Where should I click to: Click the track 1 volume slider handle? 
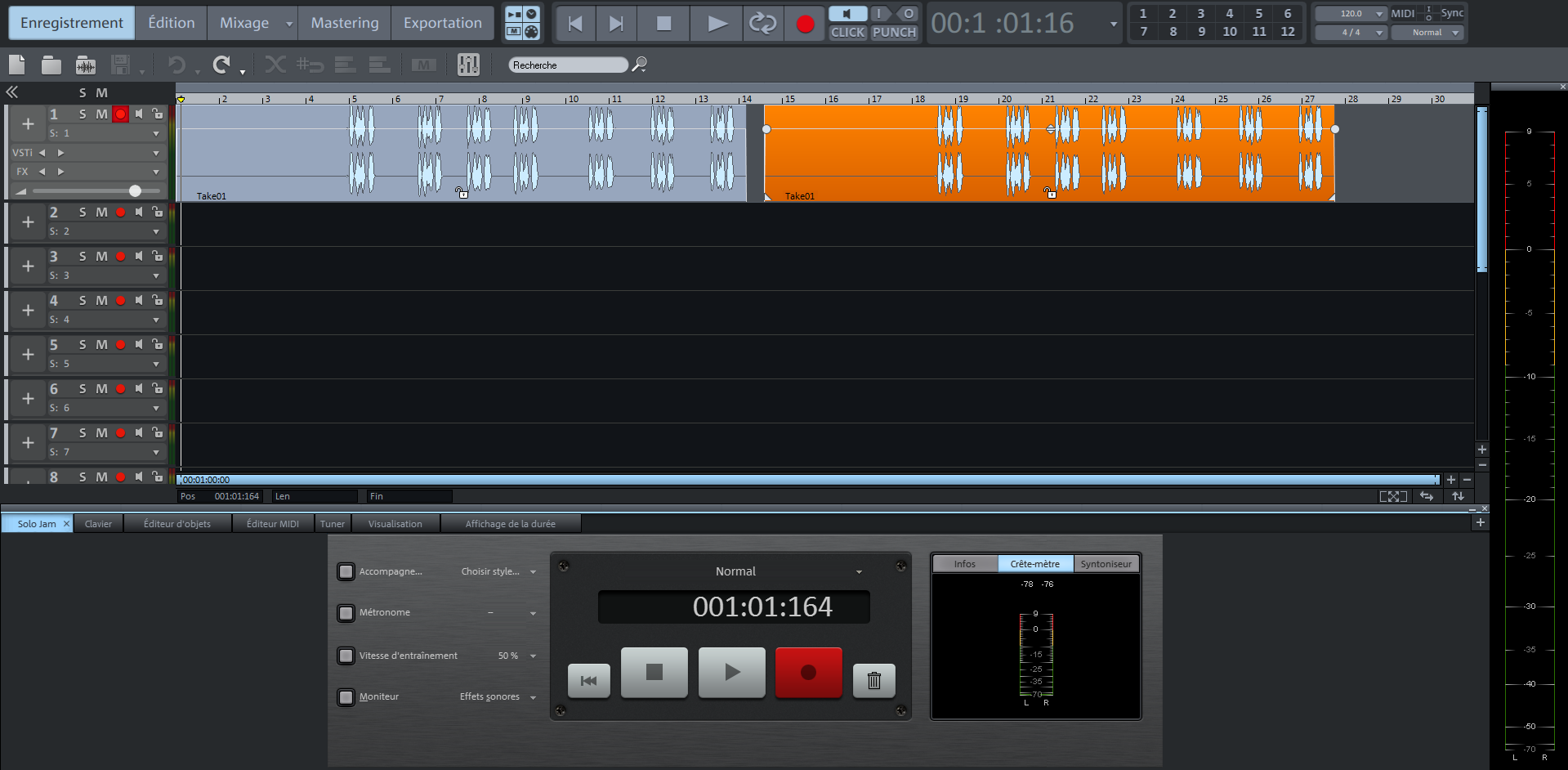tap(135, 191)
